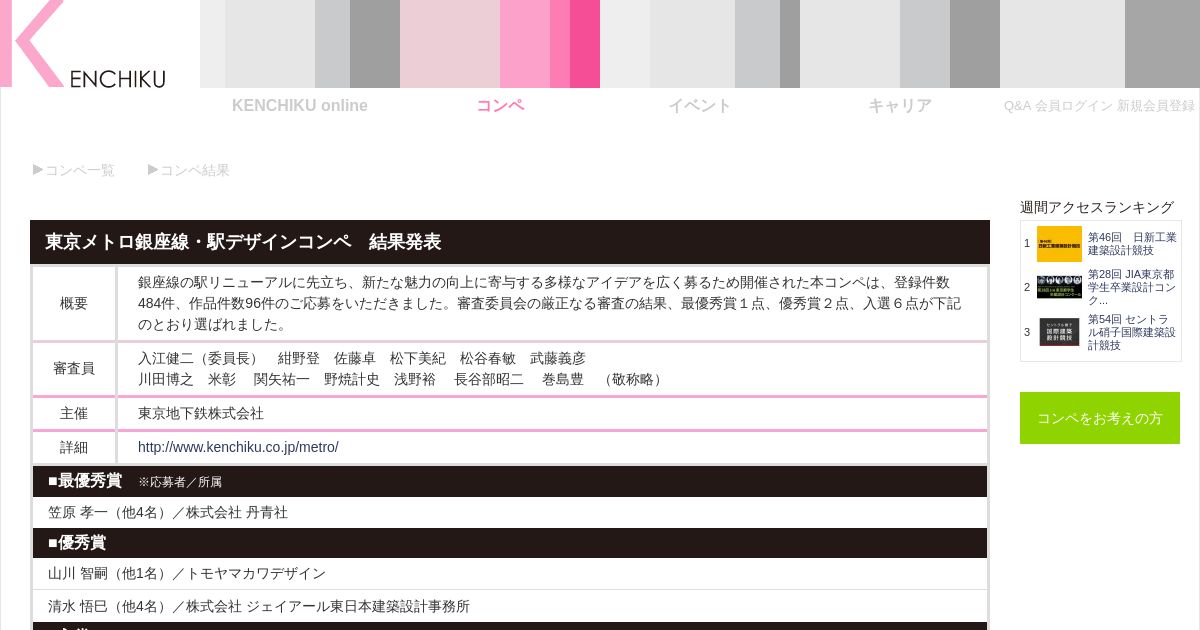This screenshot has height=630, width=1200.
Task: Click the 詳細 row label
Action: [74, 447]
